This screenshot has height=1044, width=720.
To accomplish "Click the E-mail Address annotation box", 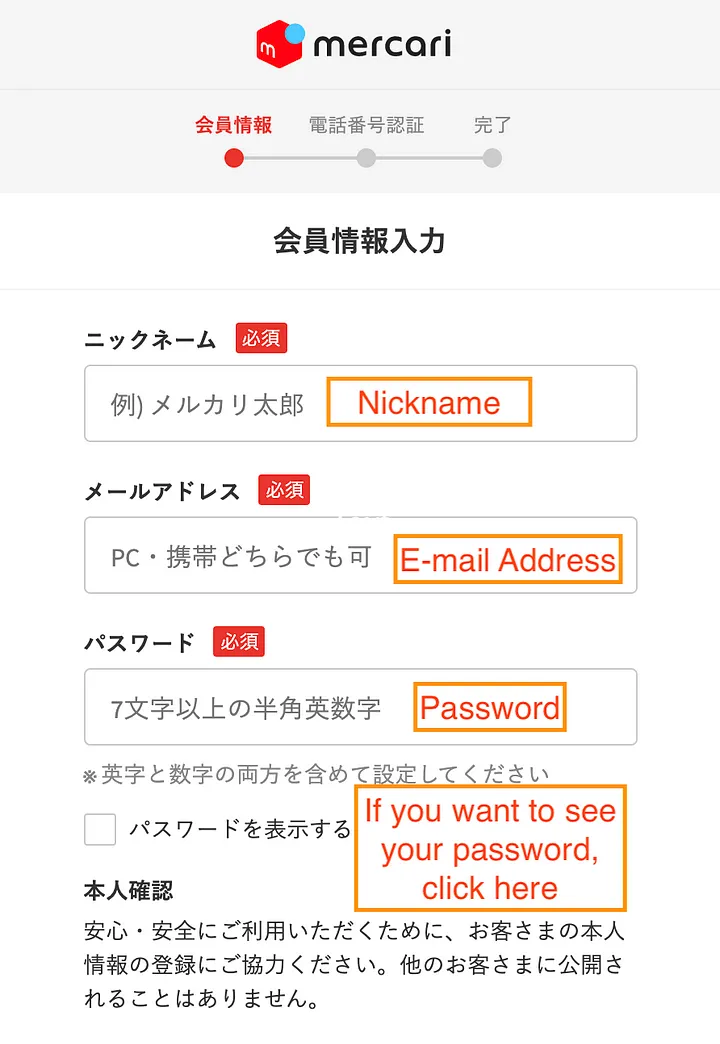I will (508, 559).
